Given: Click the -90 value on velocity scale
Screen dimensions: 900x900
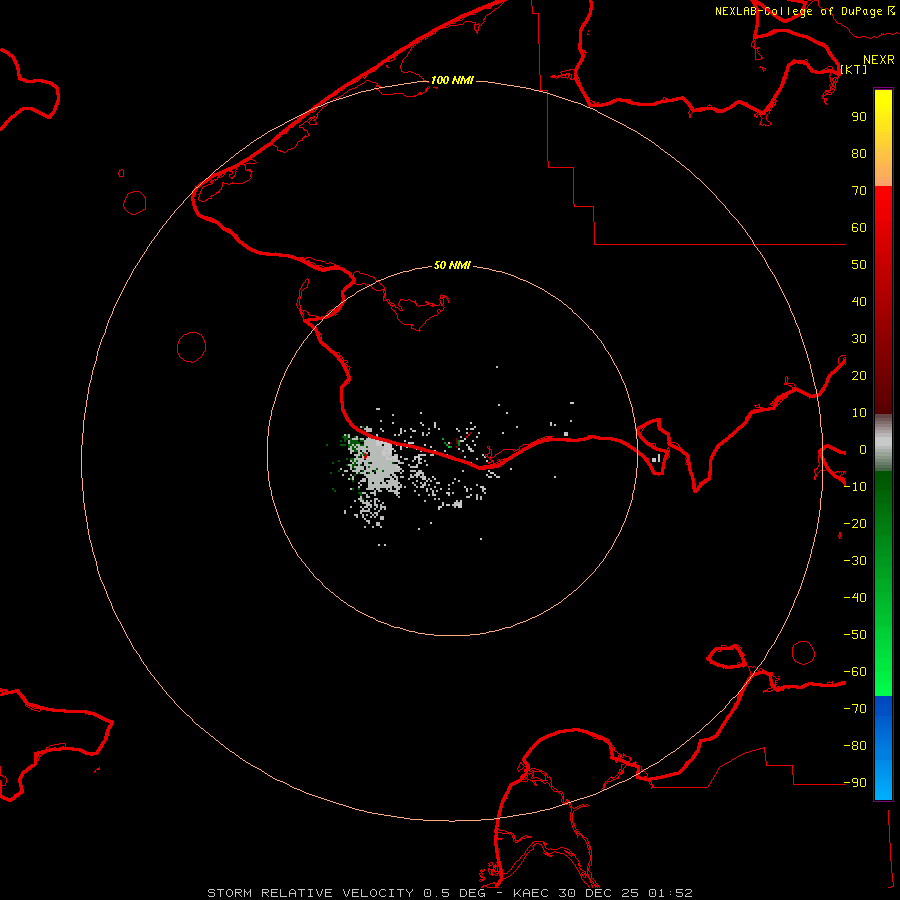Looking at the screenshot, I should [855, 783].
